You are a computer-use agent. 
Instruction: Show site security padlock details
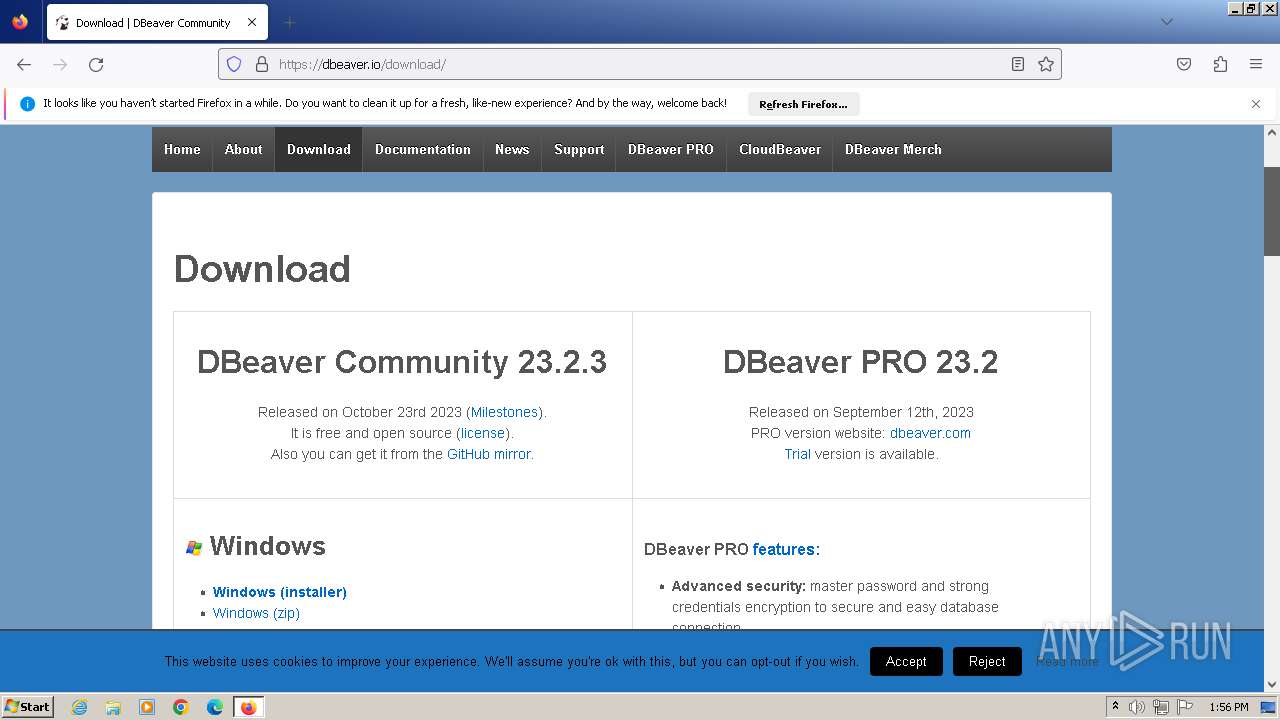click(262, 64)
